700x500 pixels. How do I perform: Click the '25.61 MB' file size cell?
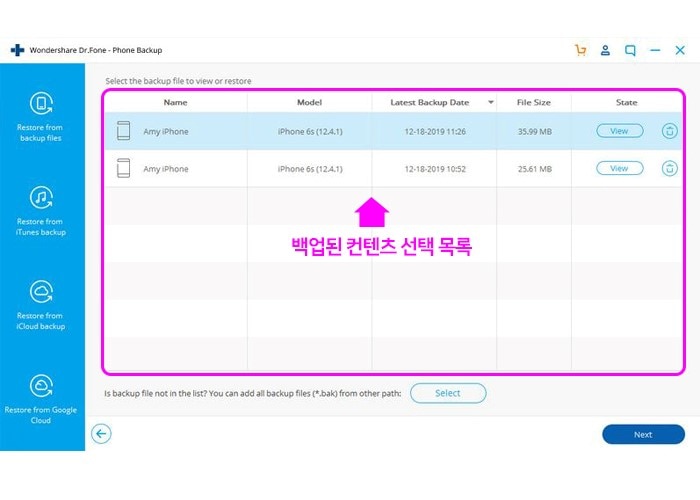pyautogui.click(x=534, y=169)
